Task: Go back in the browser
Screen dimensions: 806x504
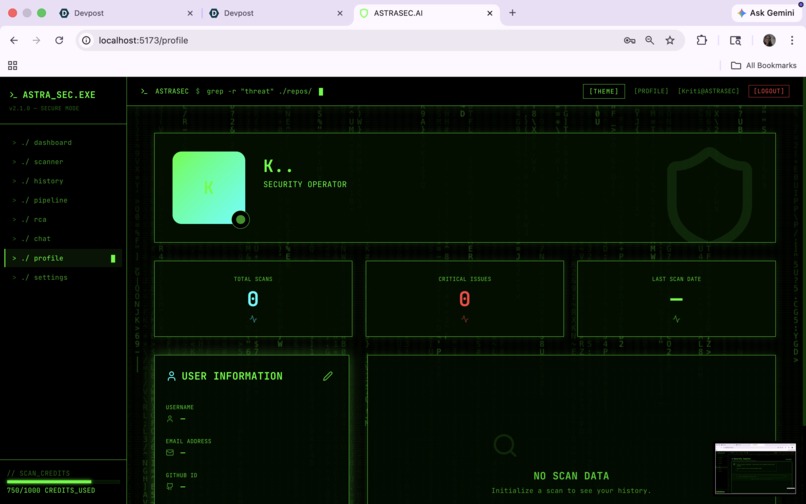Action: tap(14, 40)
